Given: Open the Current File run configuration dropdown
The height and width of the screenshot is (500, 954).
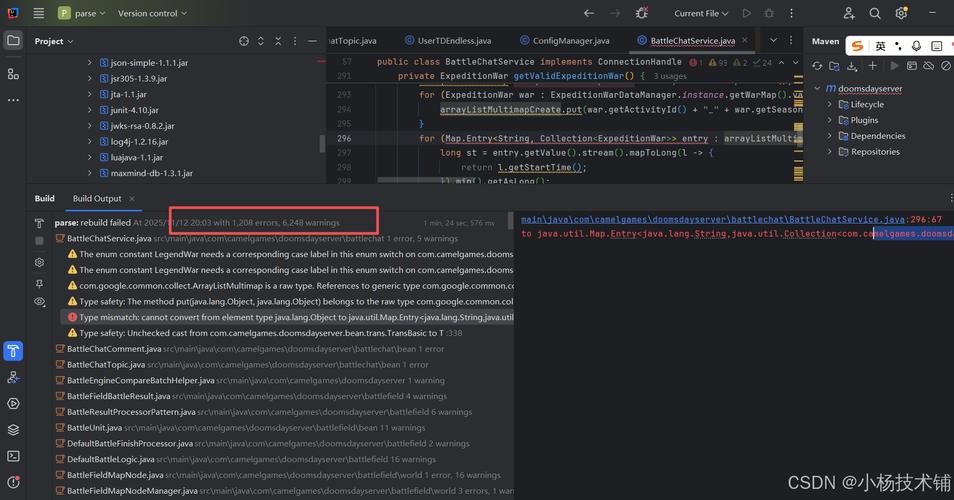Looking at the screenshot, I should click(x=702, y=13).
